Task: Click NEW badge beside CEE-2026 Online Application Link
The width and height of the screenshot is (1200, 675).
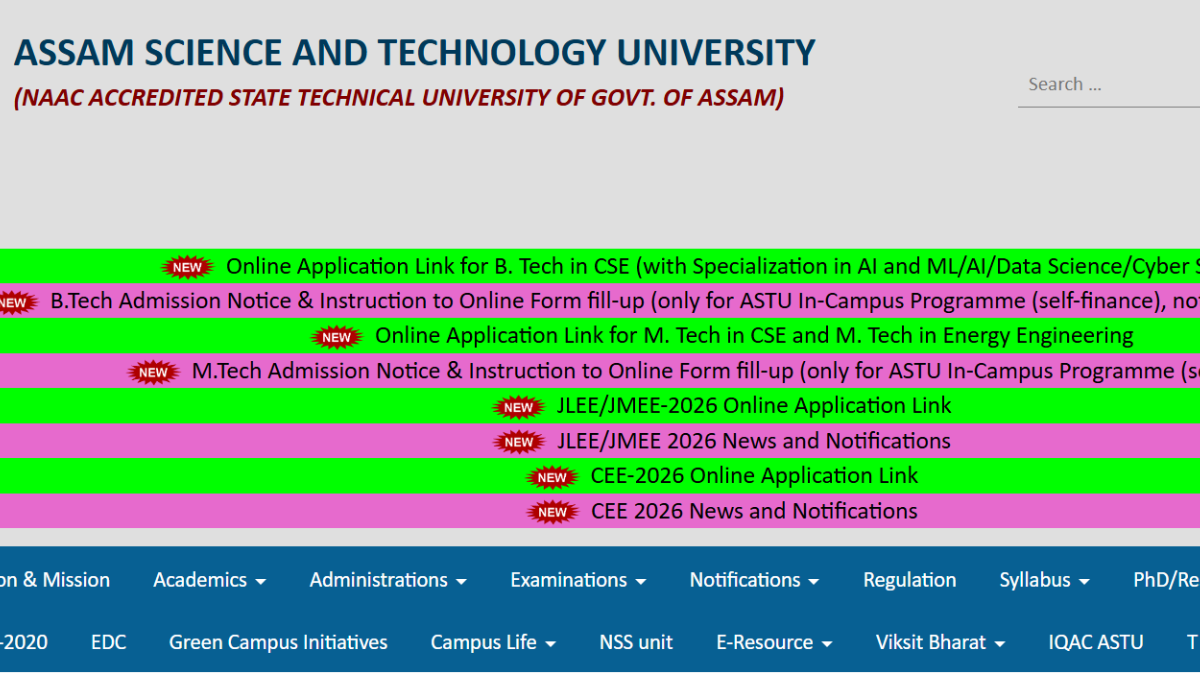Action: point(552,477)
